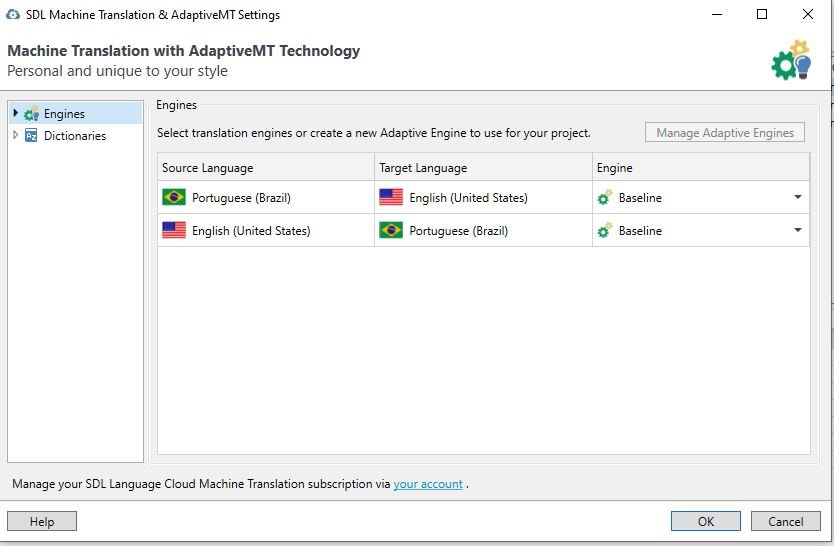
Task: Click the Dictionaries book icon in the tree
Action: [x=31, y=136]
